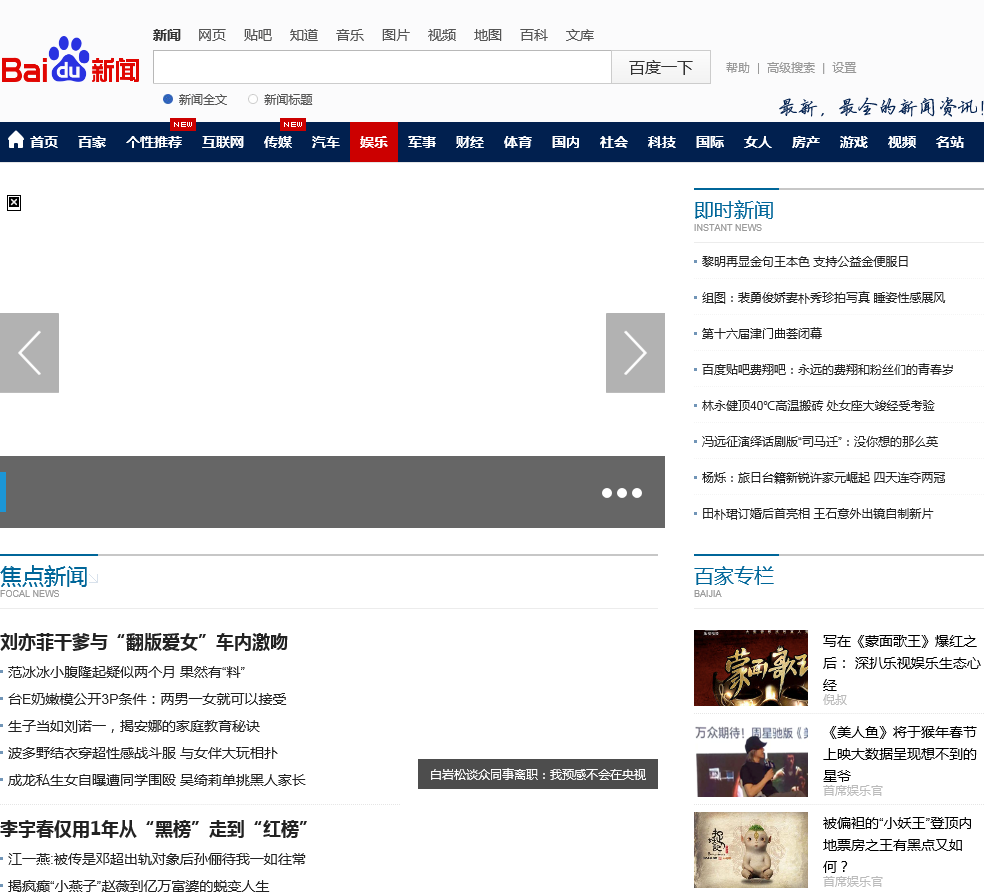Open 名站 in the navigation bar

pos(950,142)
